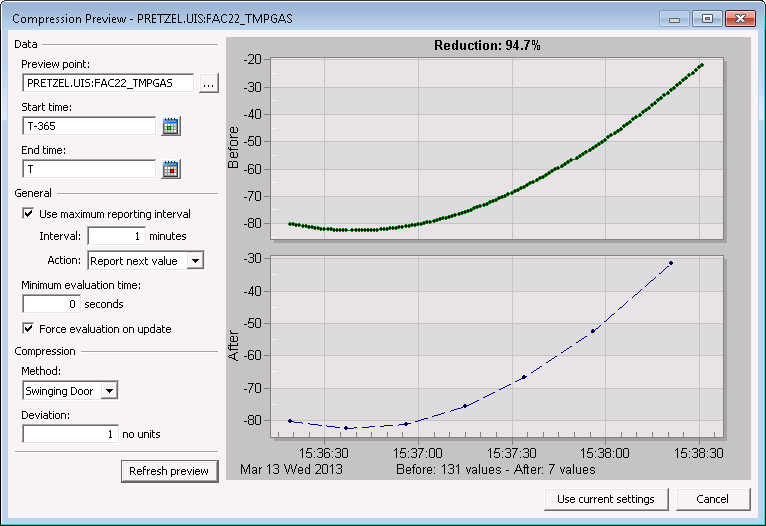
Task: Browse for a preview point with the ellipsis button
Action: coord(209,84)
